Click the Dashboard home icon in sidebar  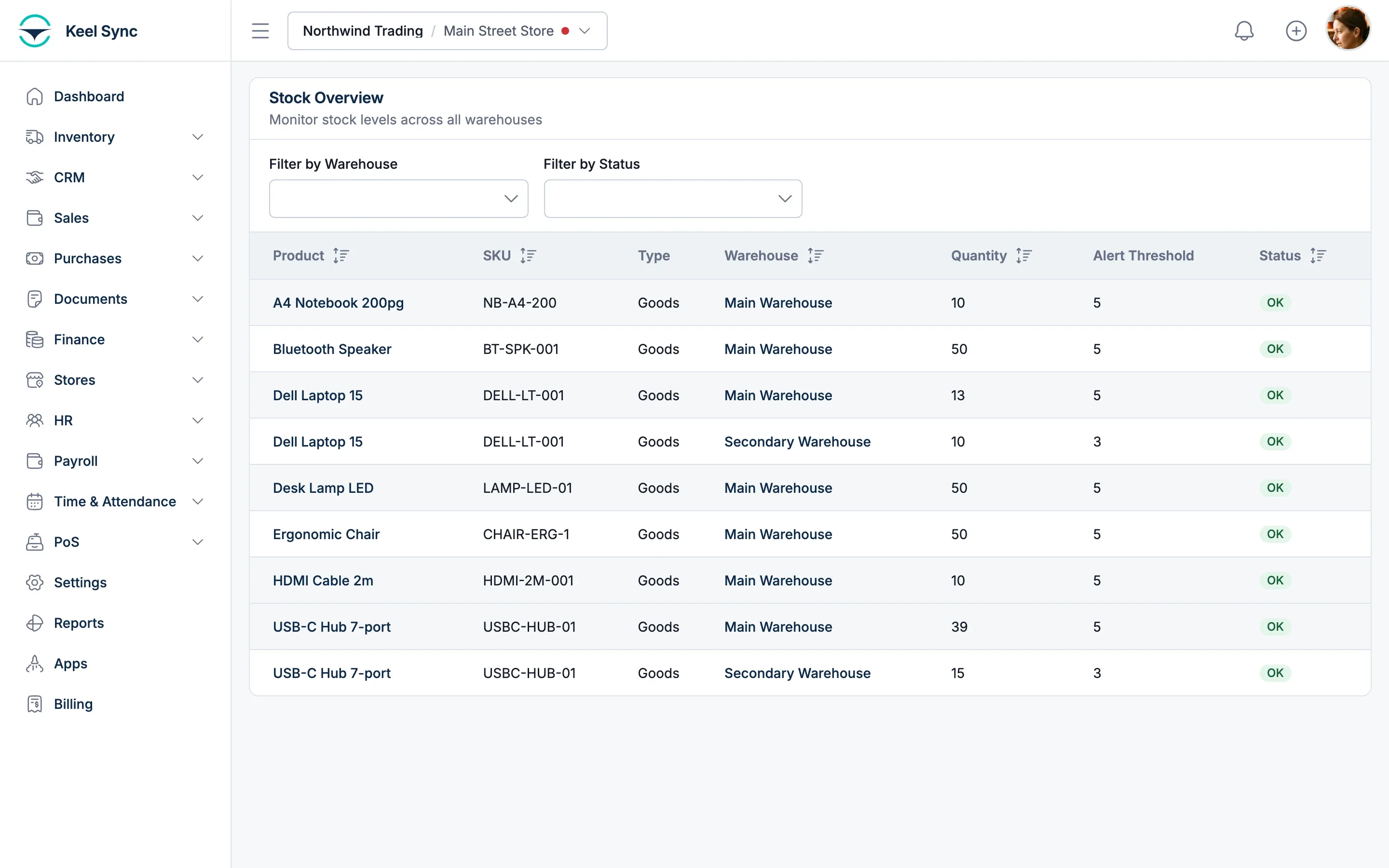[34, 96]
